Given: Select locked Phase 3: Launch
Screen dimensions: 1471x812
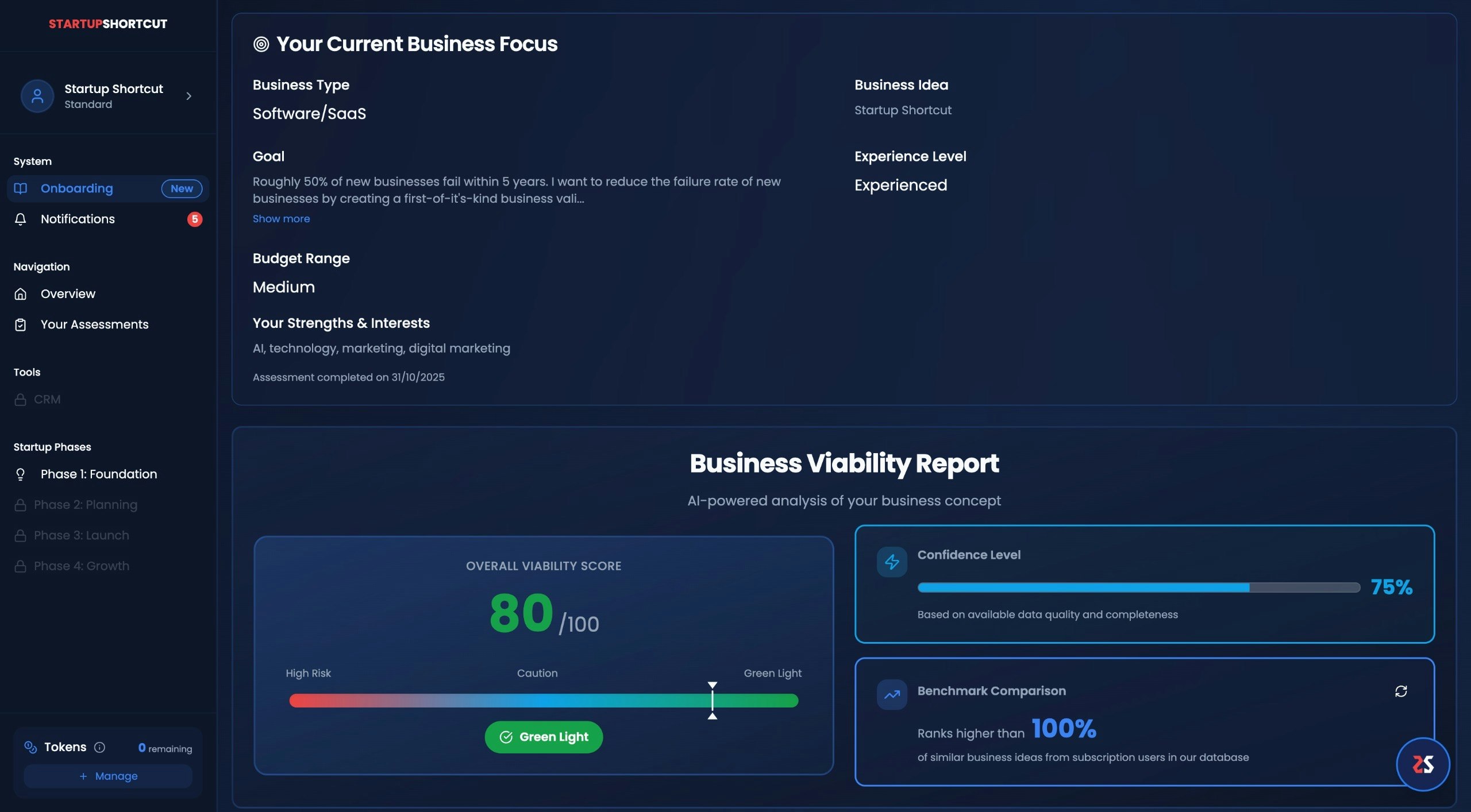Looking at the screenshot, I should [108, 535].
